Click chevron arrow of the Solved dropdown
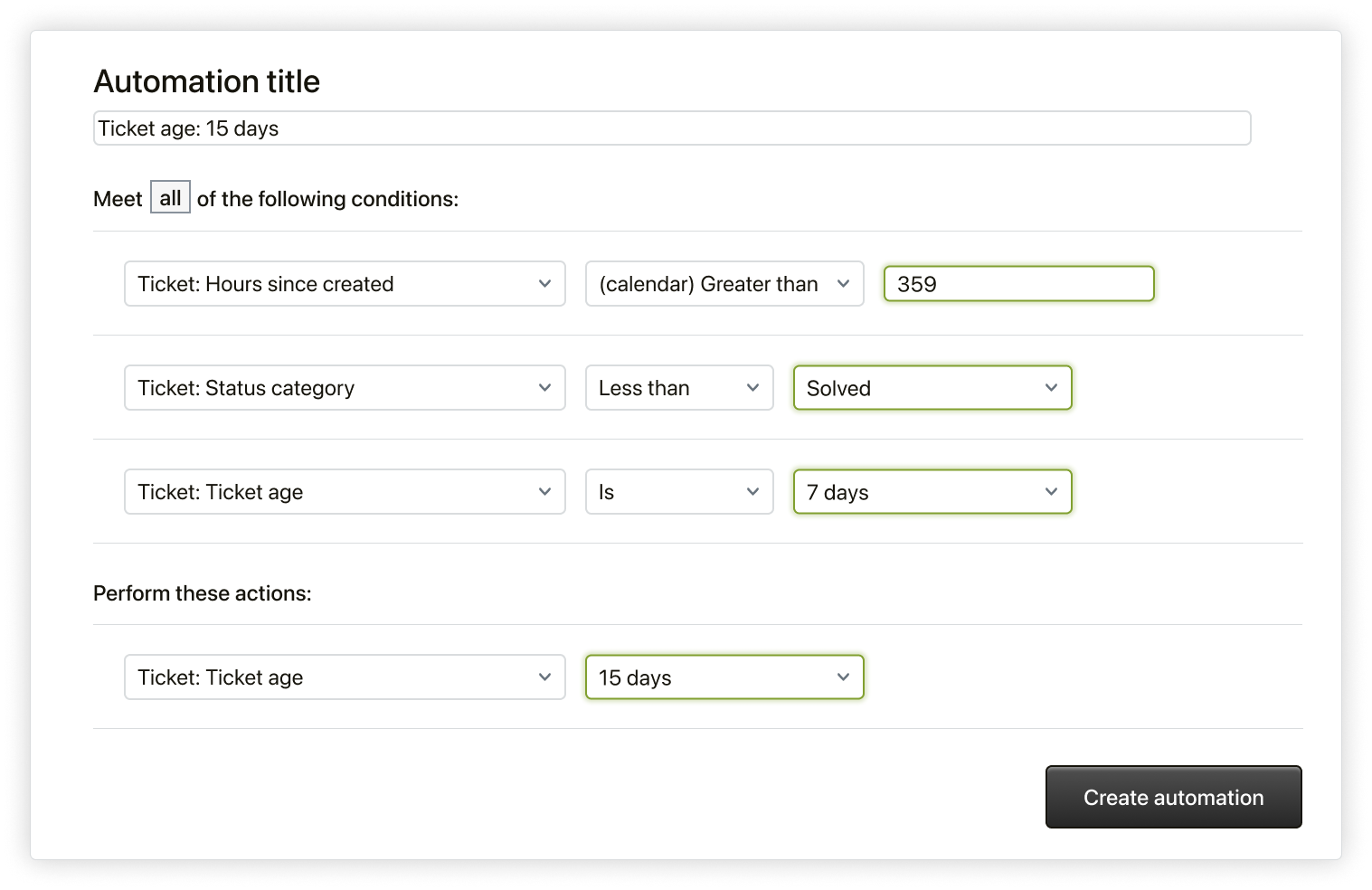Viewport: 1372px width, 890px height. coord(1051,388)
